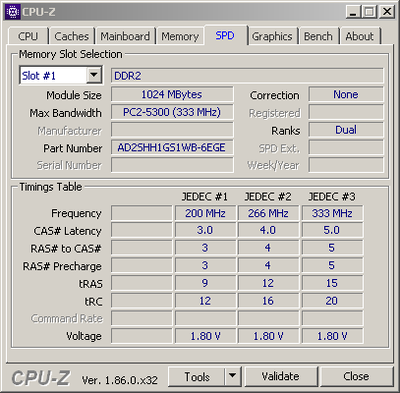Click the 200 MHz frequency cell

(205, 213)
